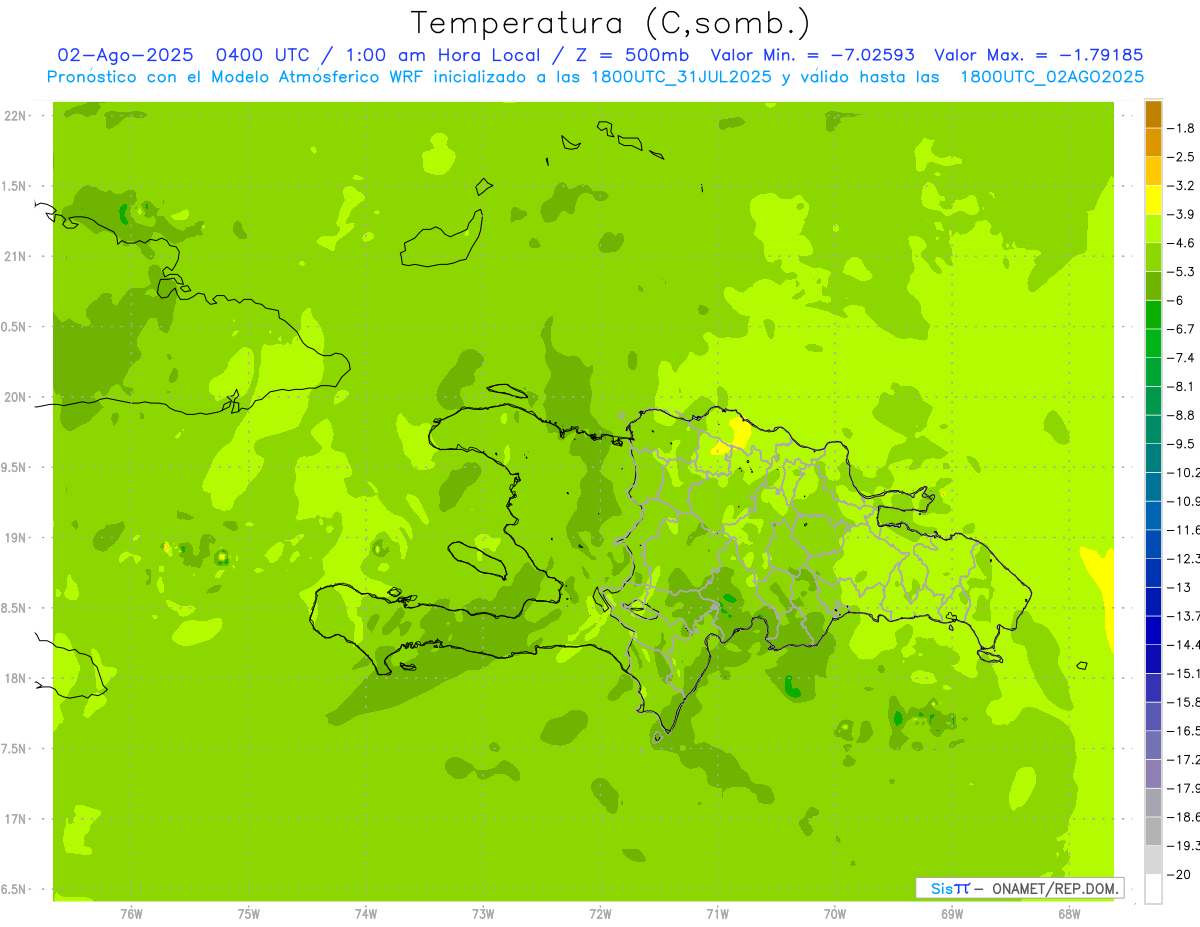Click the white swatch below -20
The height and width of the screenshot is (927, 1200).
[x=1153, y=888]
